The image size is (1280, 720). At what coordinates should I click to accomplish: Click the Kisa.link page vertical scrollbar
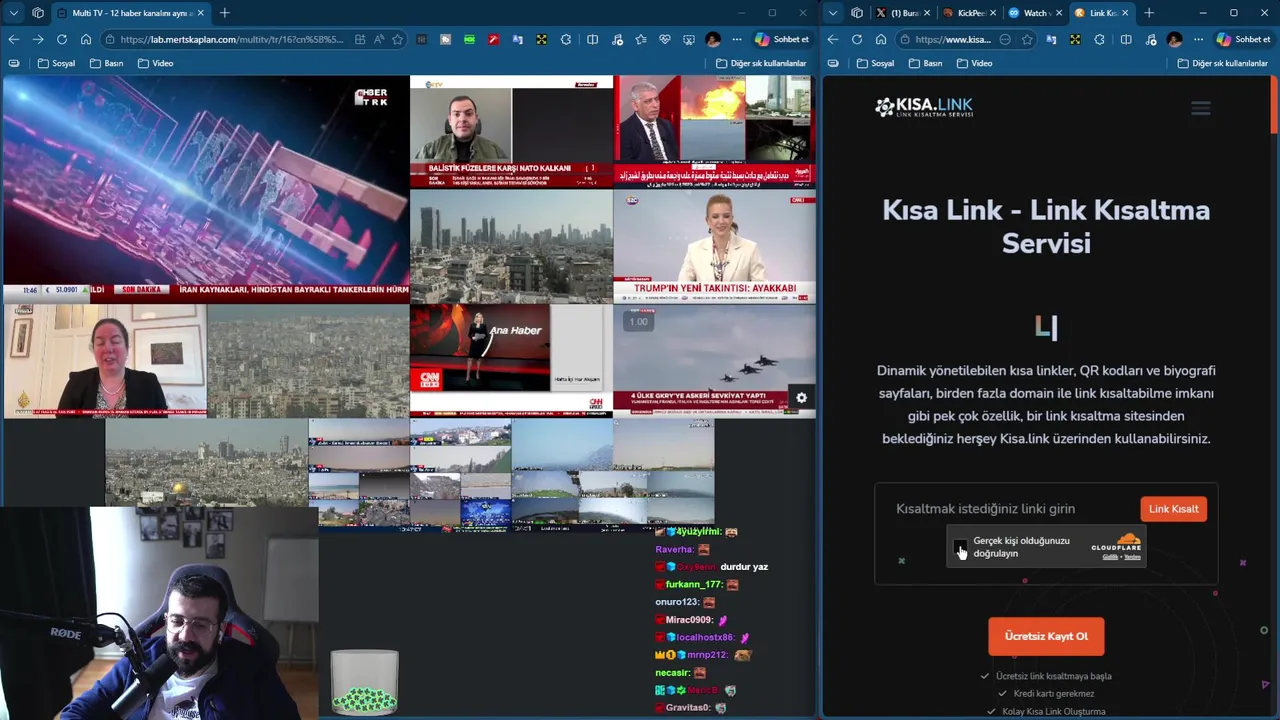pyautogui.click(x=1274, y=105)
